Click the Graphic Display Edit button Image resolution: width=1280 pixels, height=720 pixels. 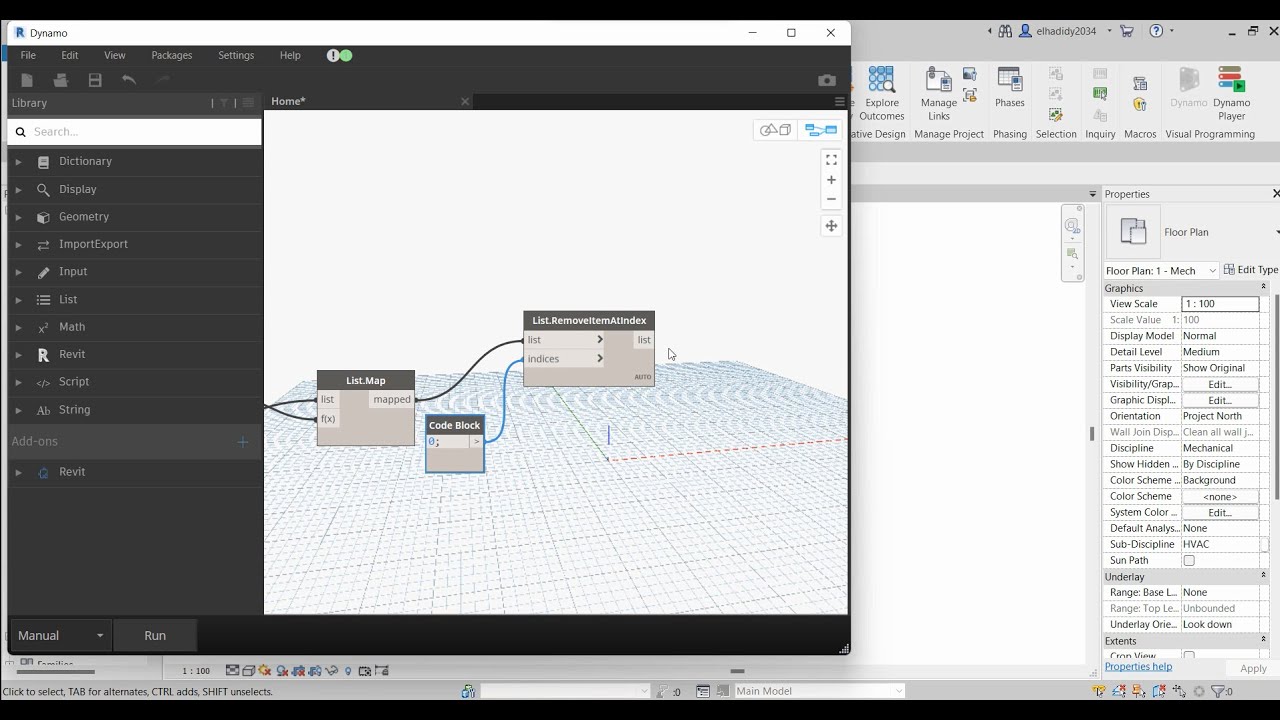(1220, 400)
